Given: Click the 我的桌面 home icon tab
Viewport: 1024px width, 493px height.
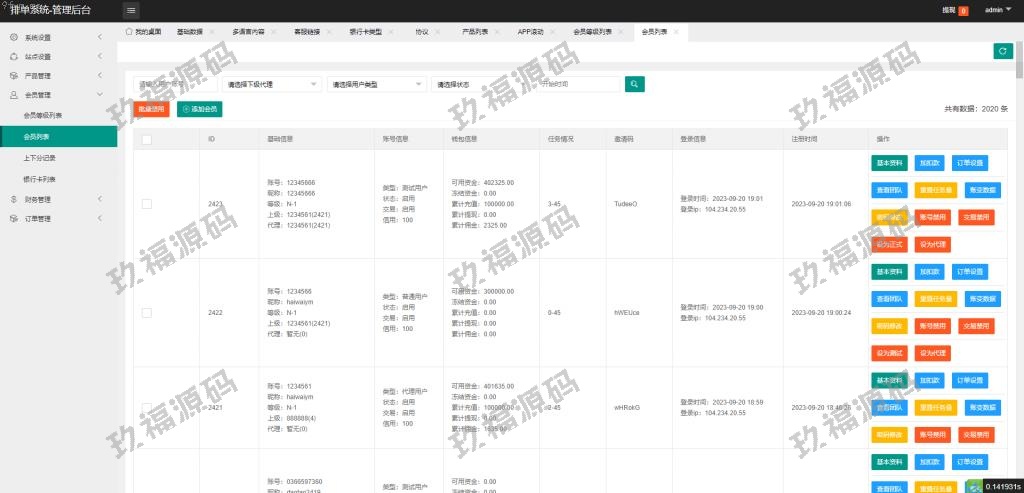Looking at the screenshot, I should pos(129,32).
